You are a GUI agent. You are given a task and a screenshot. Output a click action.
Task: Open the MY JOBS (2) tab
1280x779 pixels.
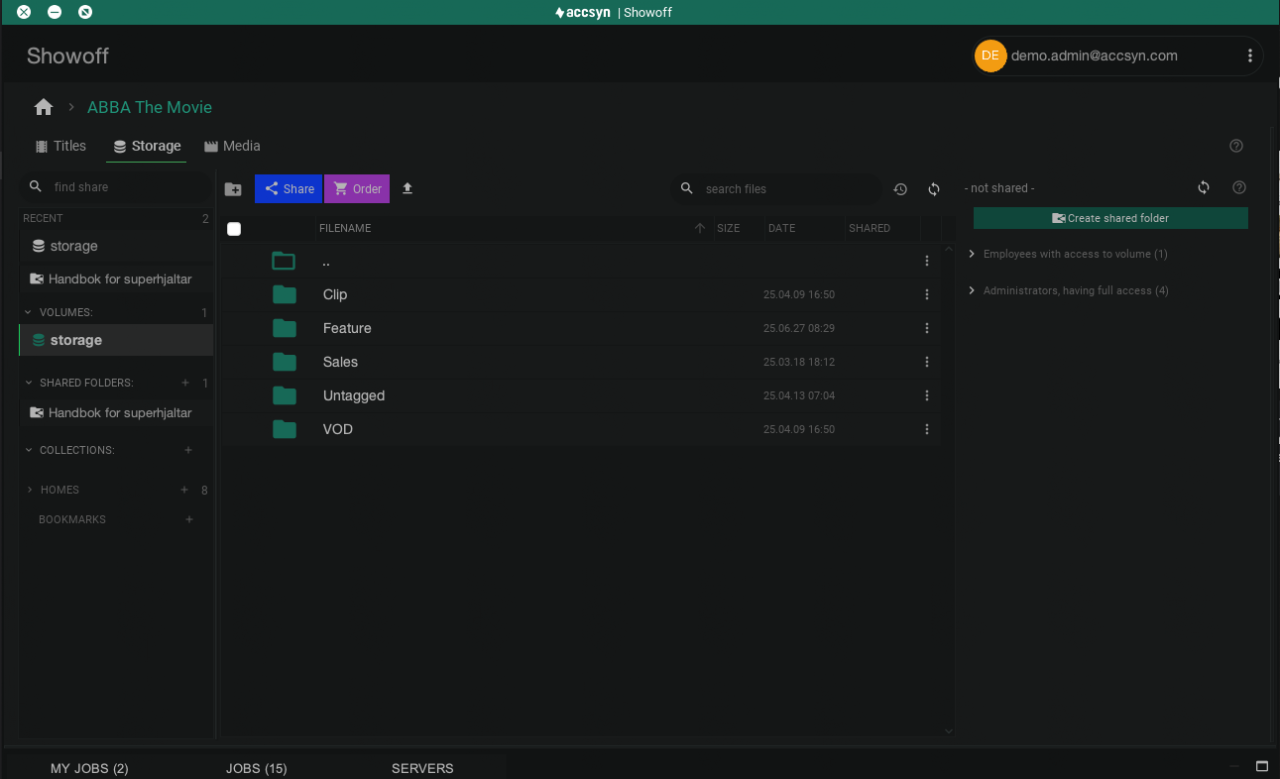click(90, 768)
